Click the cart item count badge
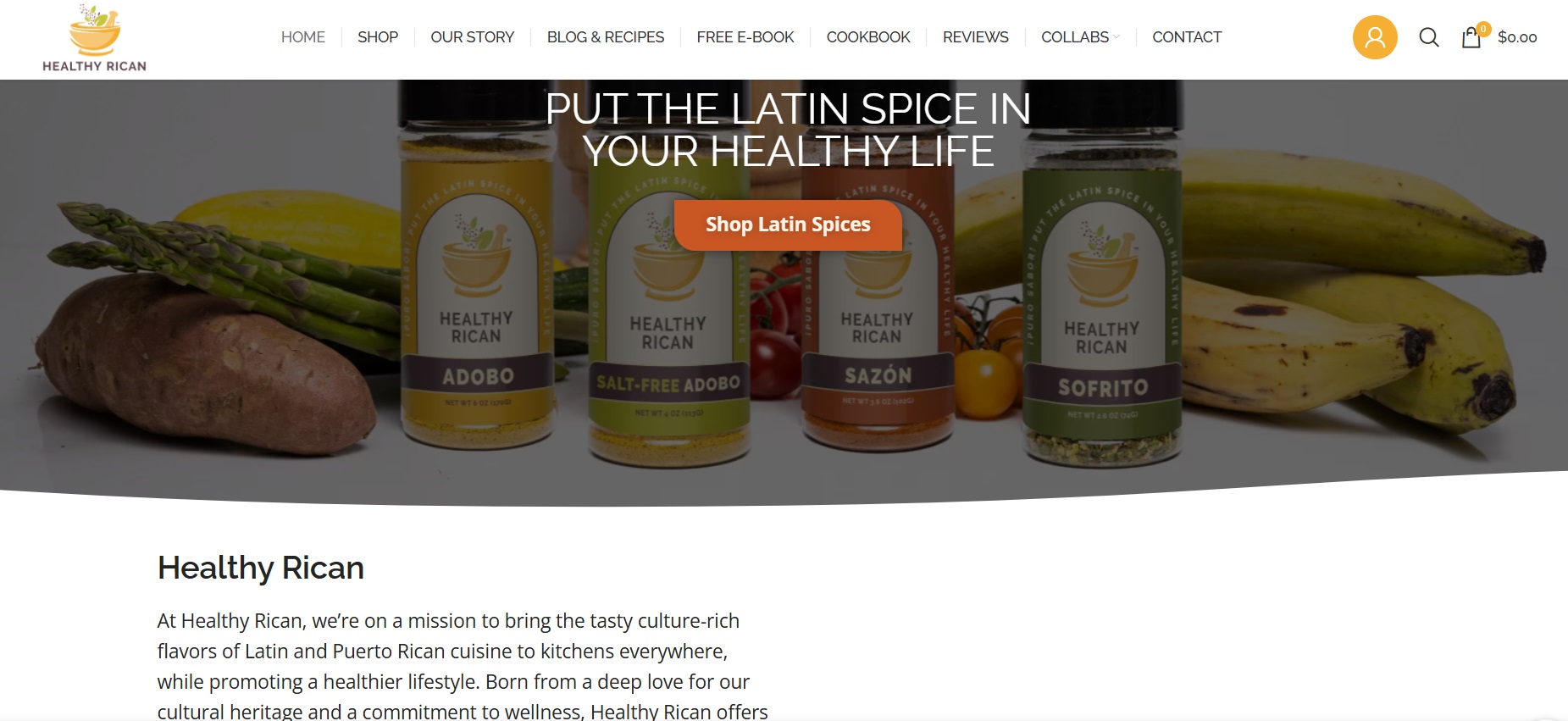The height and width of the screenshot is (721, 1568). (x=1483, y=29)
